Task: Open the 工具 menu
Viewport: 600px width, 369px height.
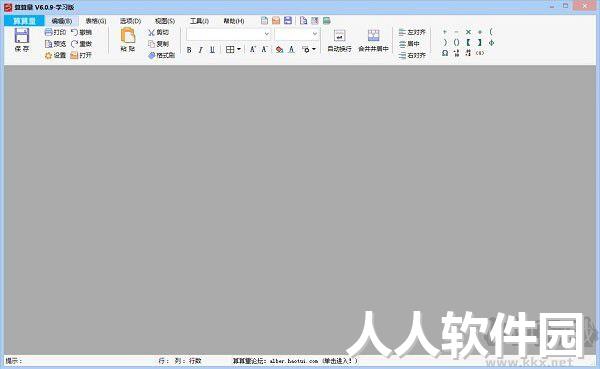Action: (x=199, y=21)
